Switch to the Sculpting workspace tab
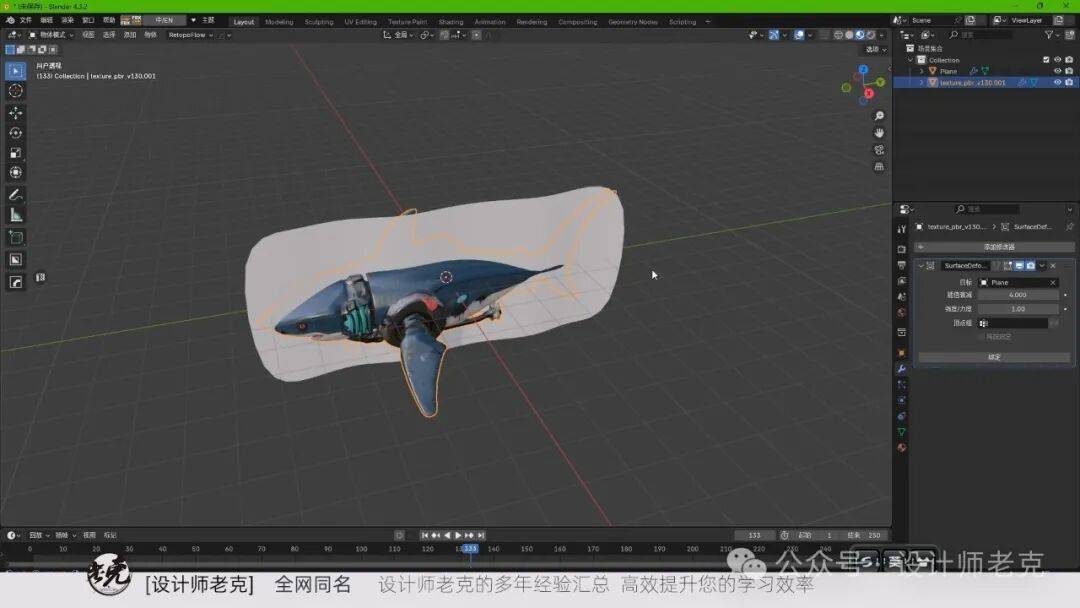This screenshot has height=608, width=1080. point(319,21)
